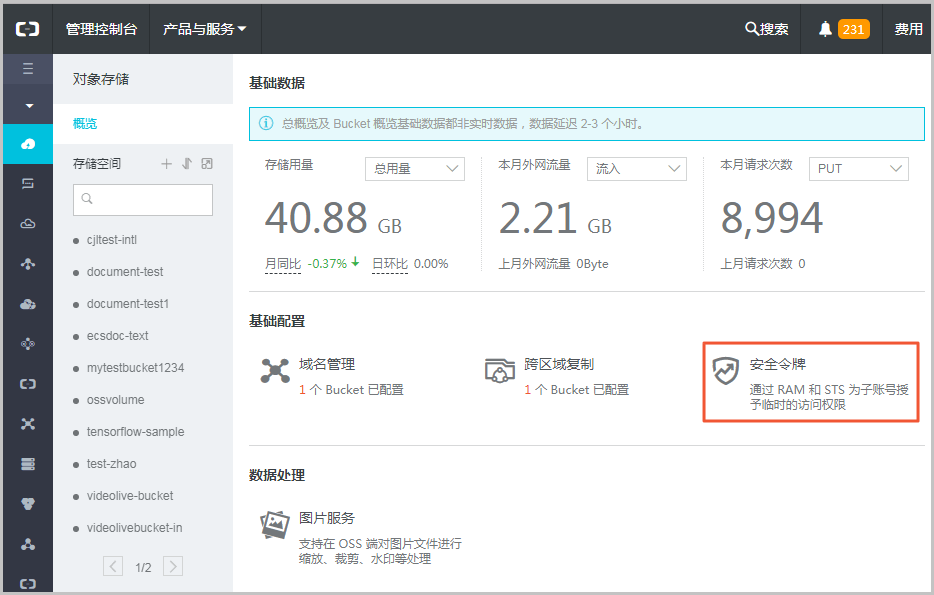Screen dimensions: 934x595
Task: Click the 搜索 search icon in top bar
Action: pos(753,28)
